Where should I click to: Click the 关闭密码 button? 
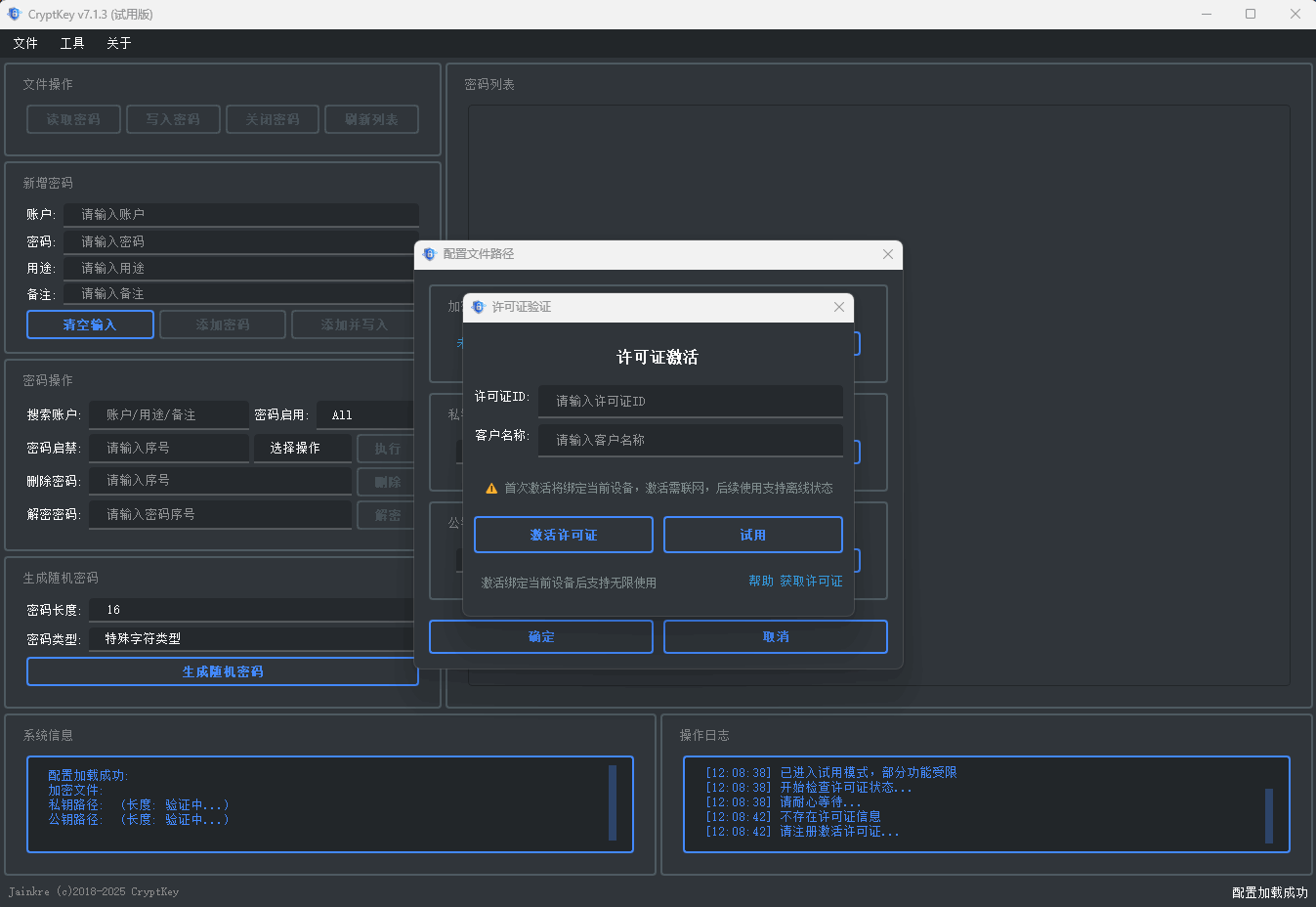(273, 119)
